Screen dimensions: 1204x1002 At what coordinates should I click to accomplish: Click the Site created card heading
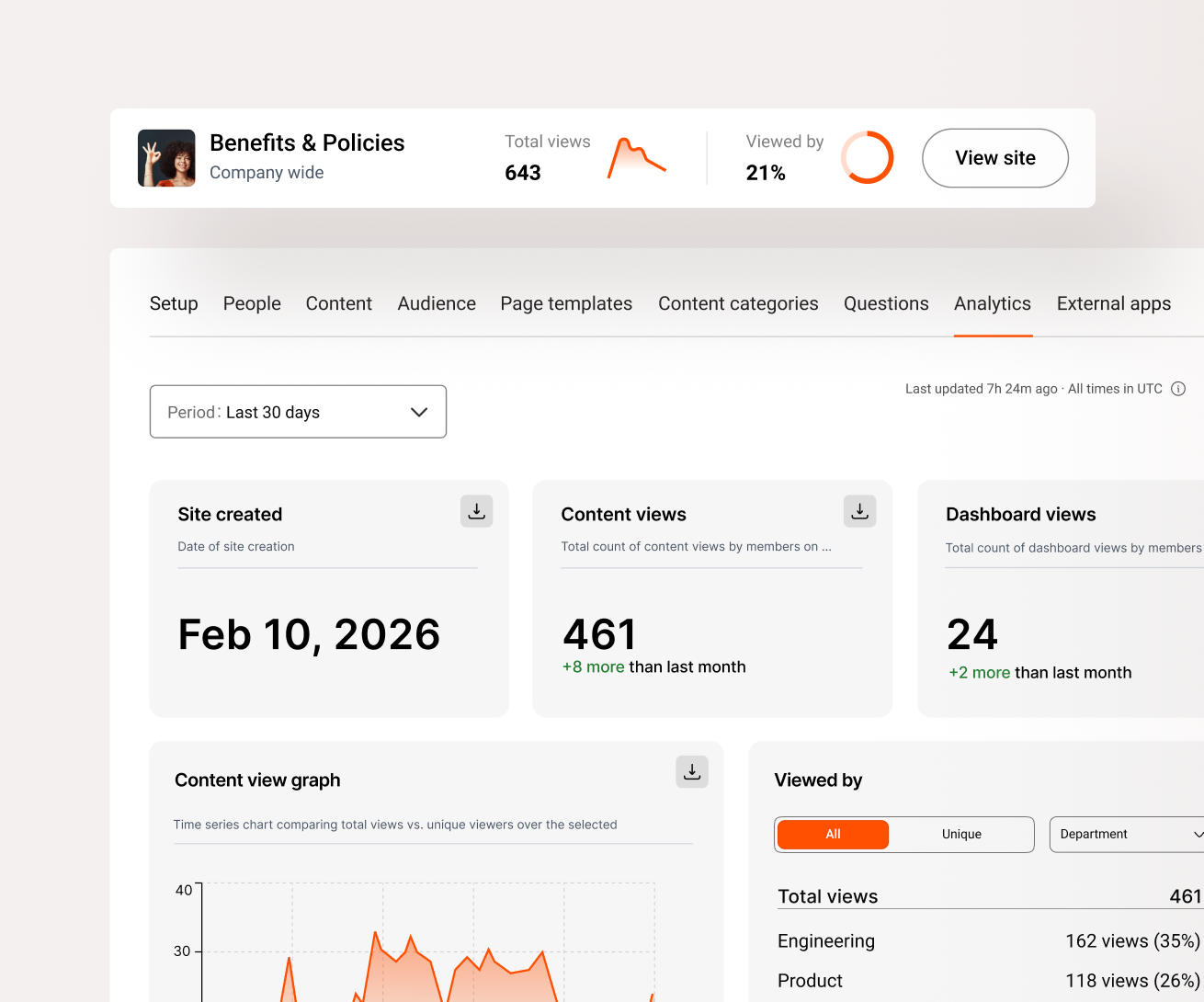230,515
